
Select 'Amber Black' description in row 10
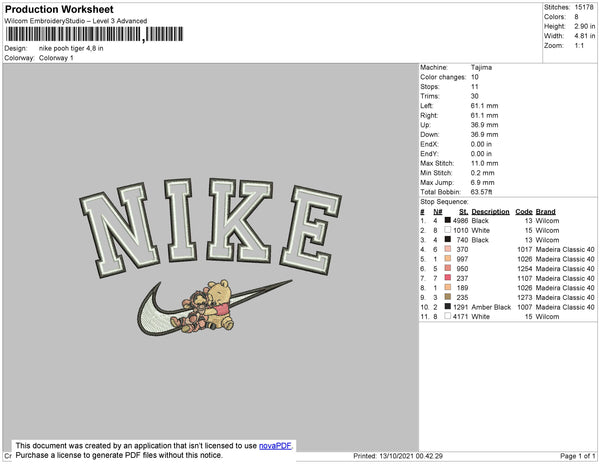tap(491, 307)
